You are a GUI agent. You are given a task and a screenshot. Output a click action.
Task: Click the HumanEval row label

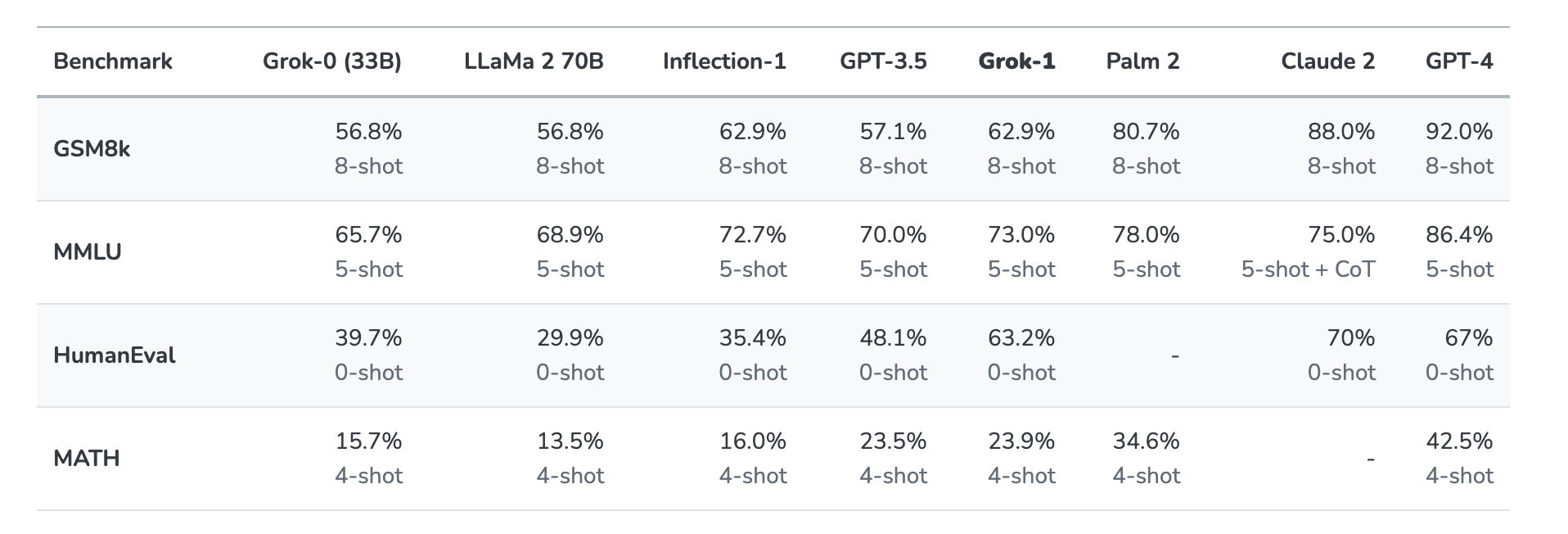point(115,355)
